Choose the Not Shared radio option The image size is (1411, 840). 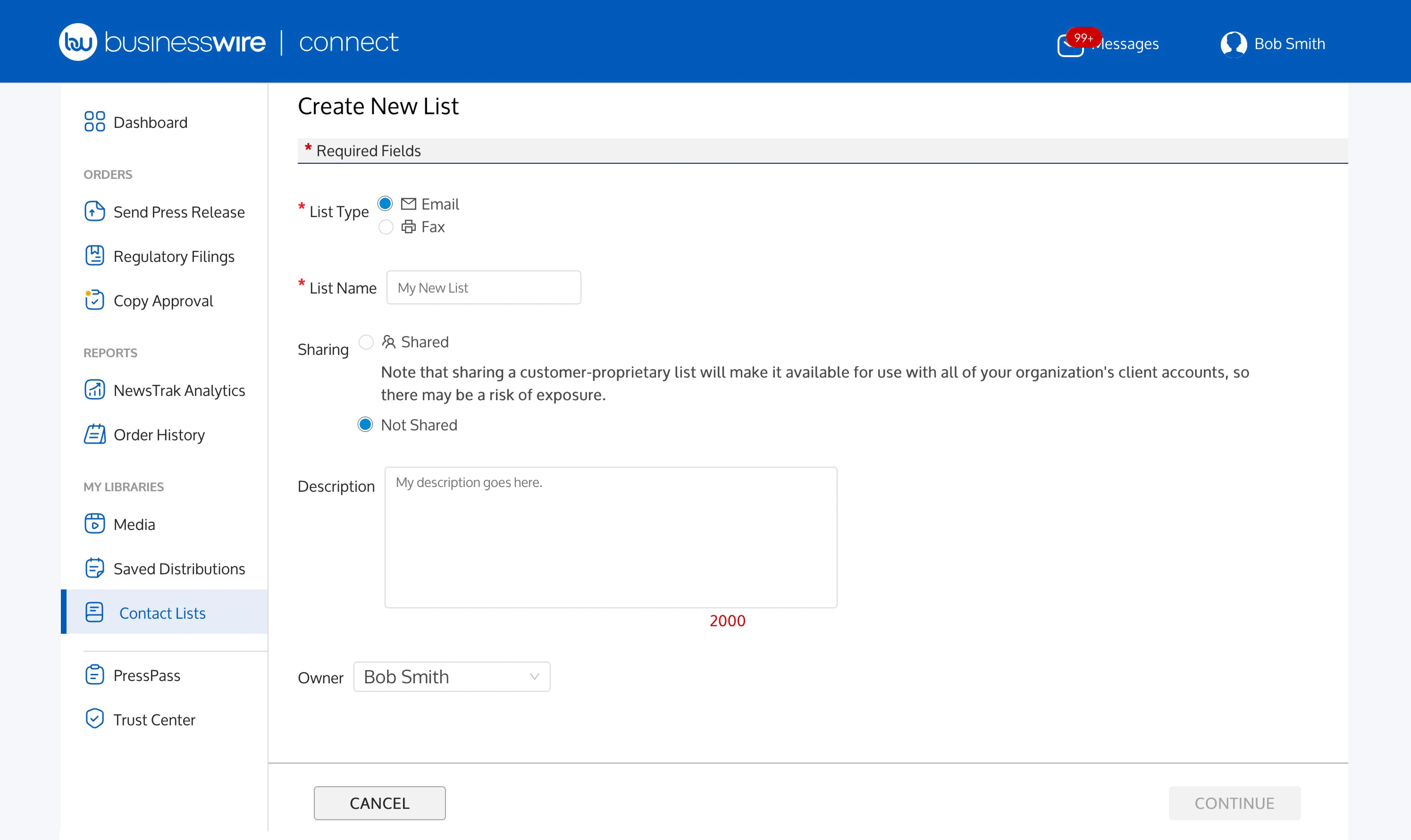coord(365,424)
